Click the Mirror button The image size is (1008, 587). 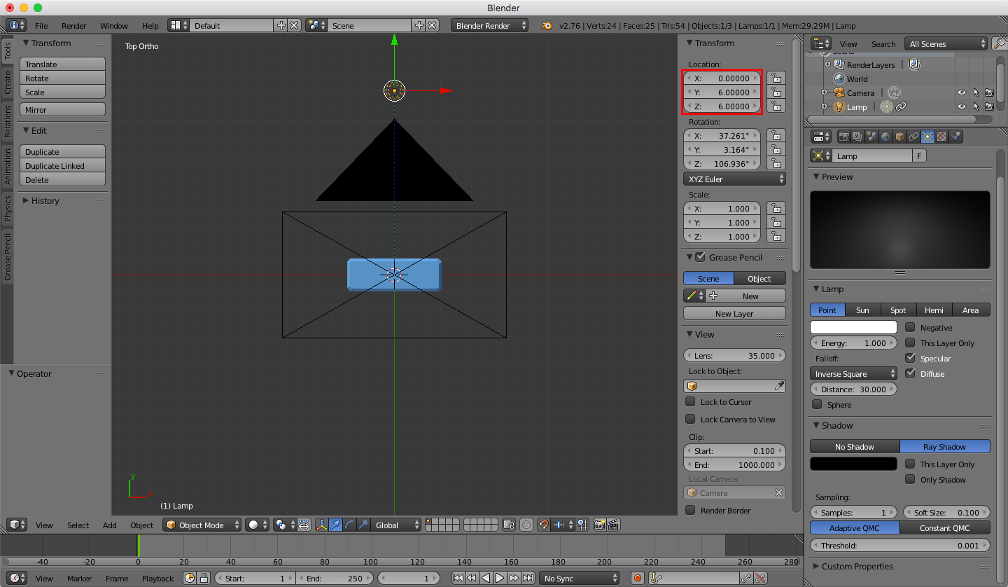pyautogui.click(x=62, y=110)
